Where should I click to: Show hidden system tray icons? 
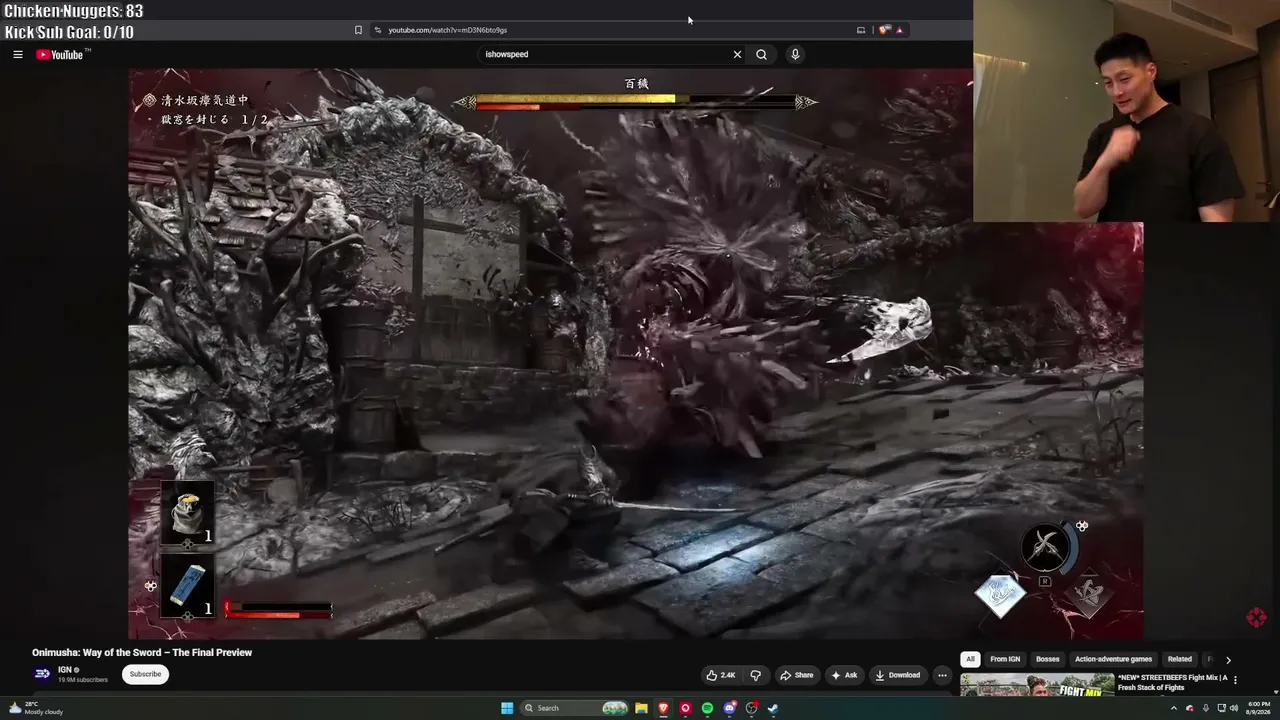click(1174, 708)
